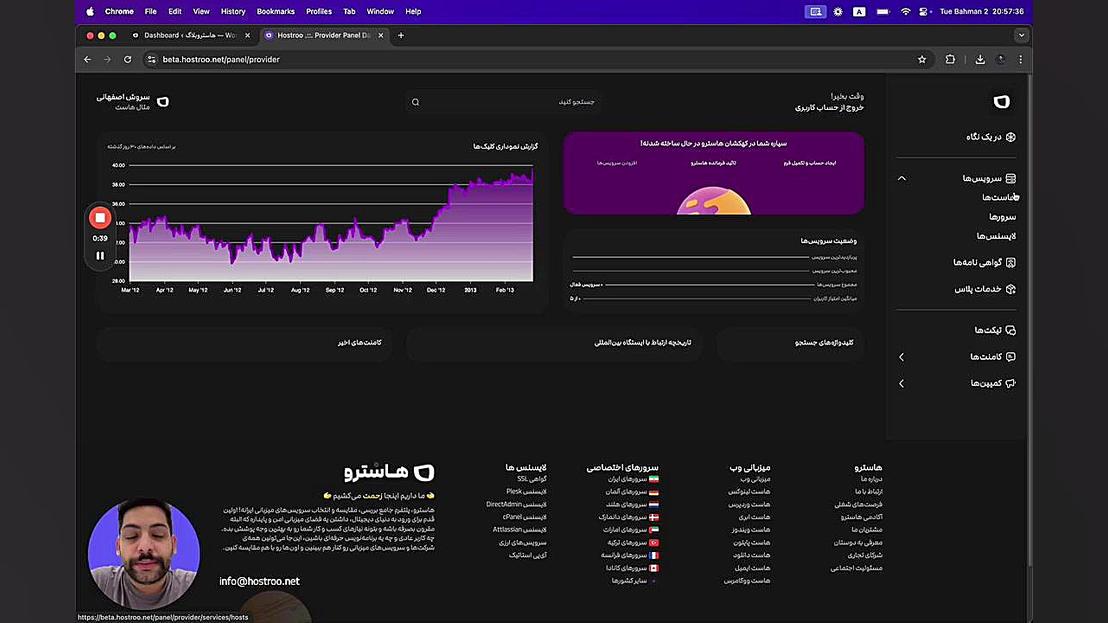Pause the screen recording

pyautogui.click(x=100, y=256)
